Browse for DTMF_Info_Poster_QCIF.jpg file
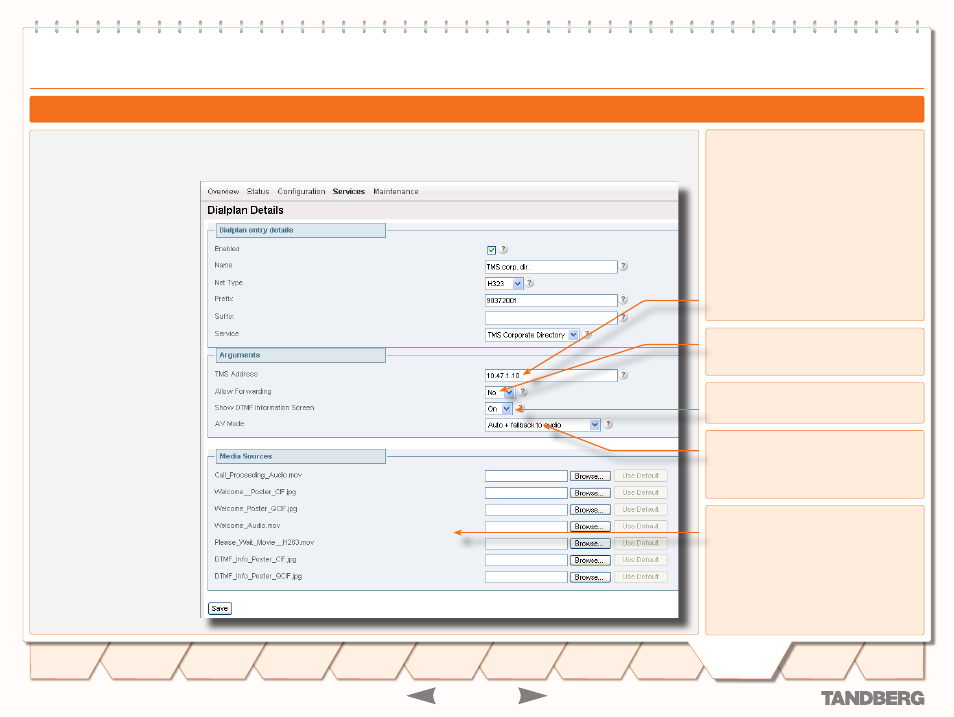 pos(590,577)
